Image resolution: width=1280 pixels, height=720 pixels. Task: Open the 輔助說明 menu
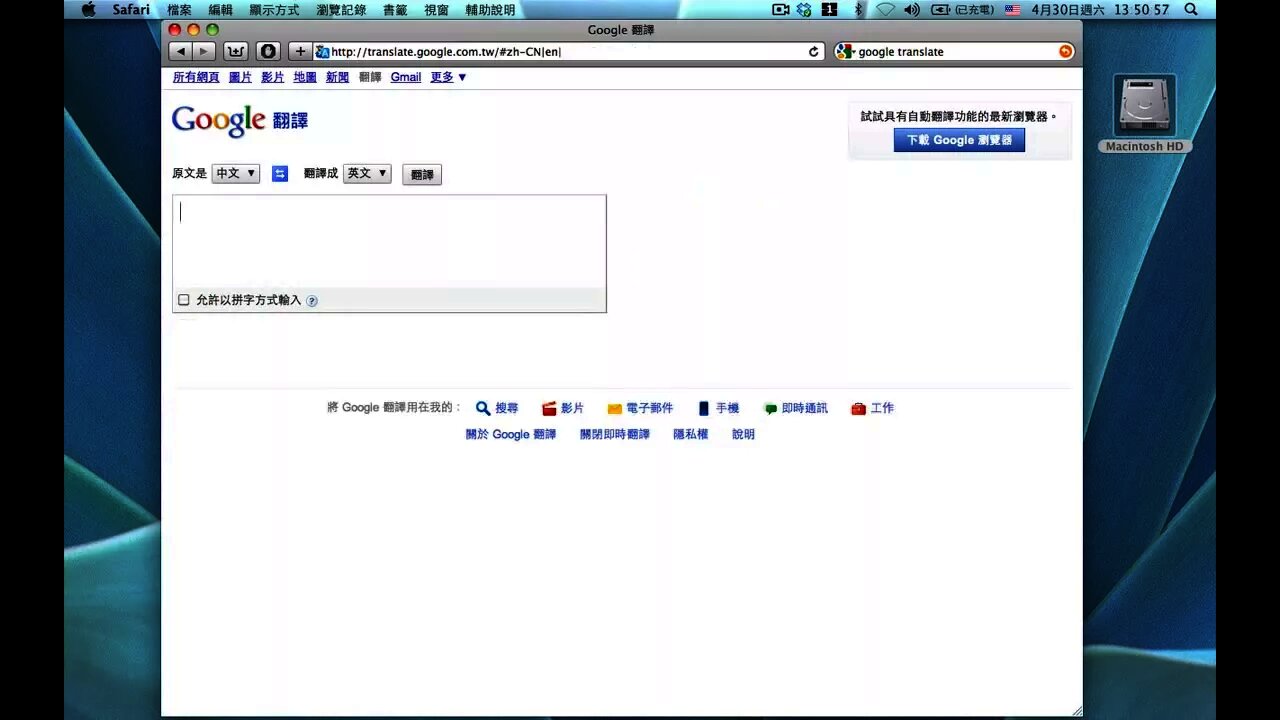tap(490, 9)
